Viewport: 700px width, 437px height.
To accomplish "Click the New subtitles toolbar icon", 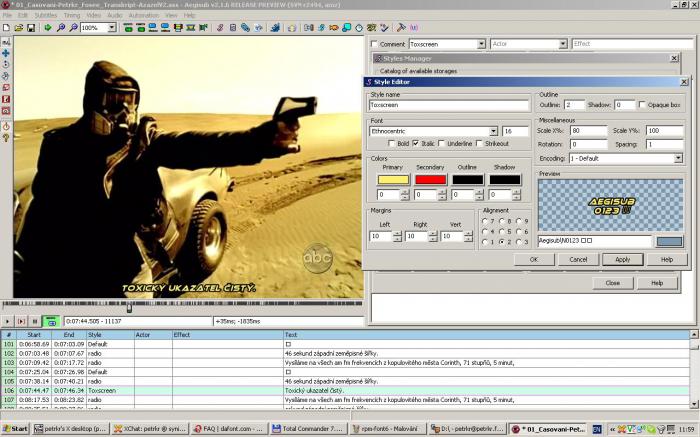I will (x=6, y=28).
